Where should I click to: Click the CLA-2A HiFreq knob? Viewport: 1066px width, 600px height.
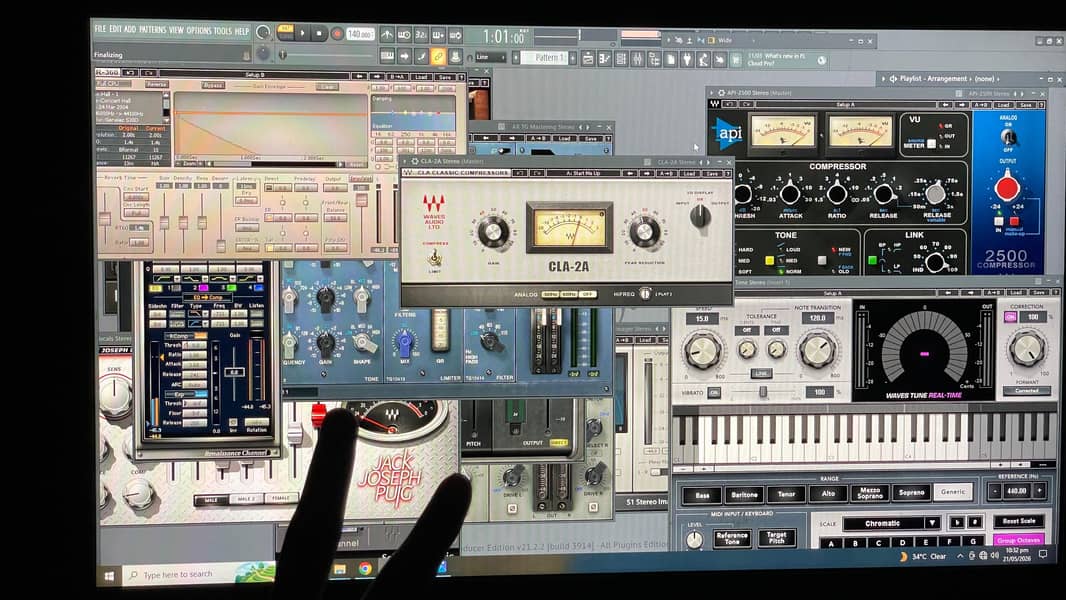point(644,294)
